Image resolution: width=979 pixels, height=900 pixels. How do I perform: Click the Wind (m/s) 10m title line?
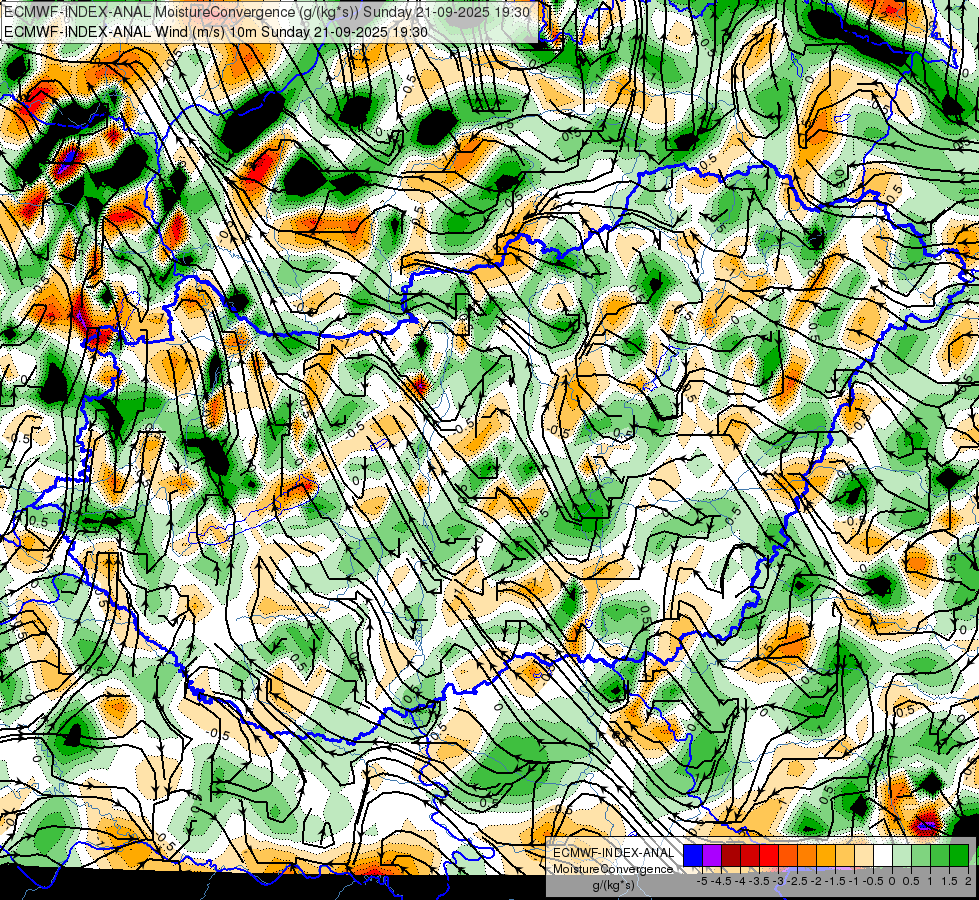pos(216,31)
